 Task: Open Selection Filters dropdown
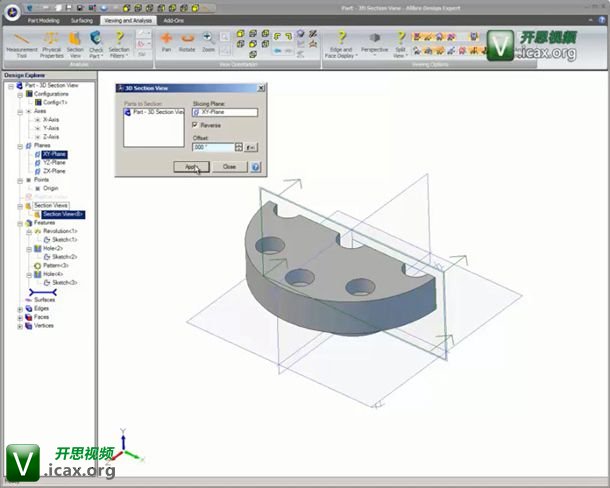[119, 45]
